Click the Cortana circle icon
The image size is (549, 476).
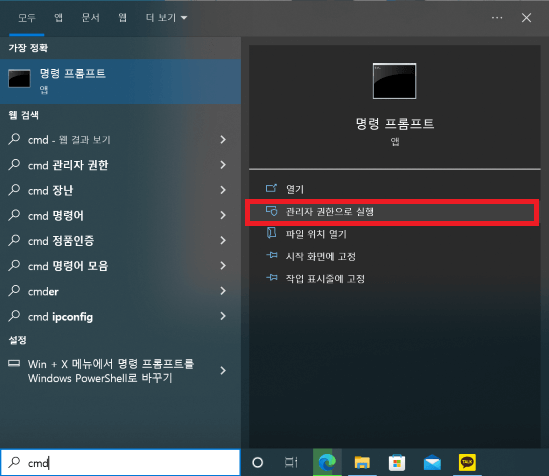pyautogui.click(x=257, y=462)
